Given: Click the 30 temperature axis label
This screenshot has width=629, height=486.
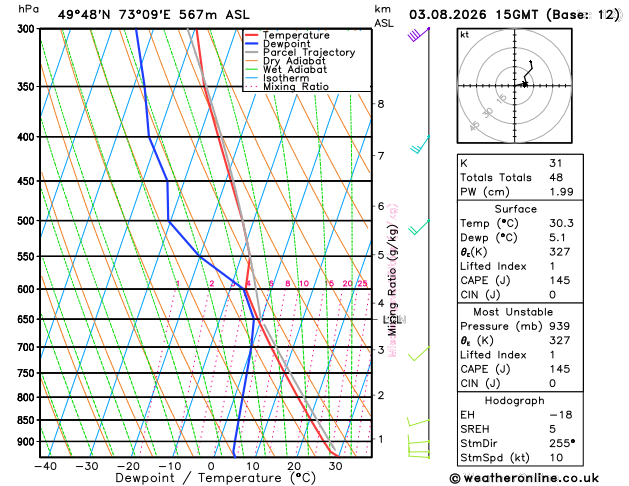Looking at the screenshot, I should (335, 466).
